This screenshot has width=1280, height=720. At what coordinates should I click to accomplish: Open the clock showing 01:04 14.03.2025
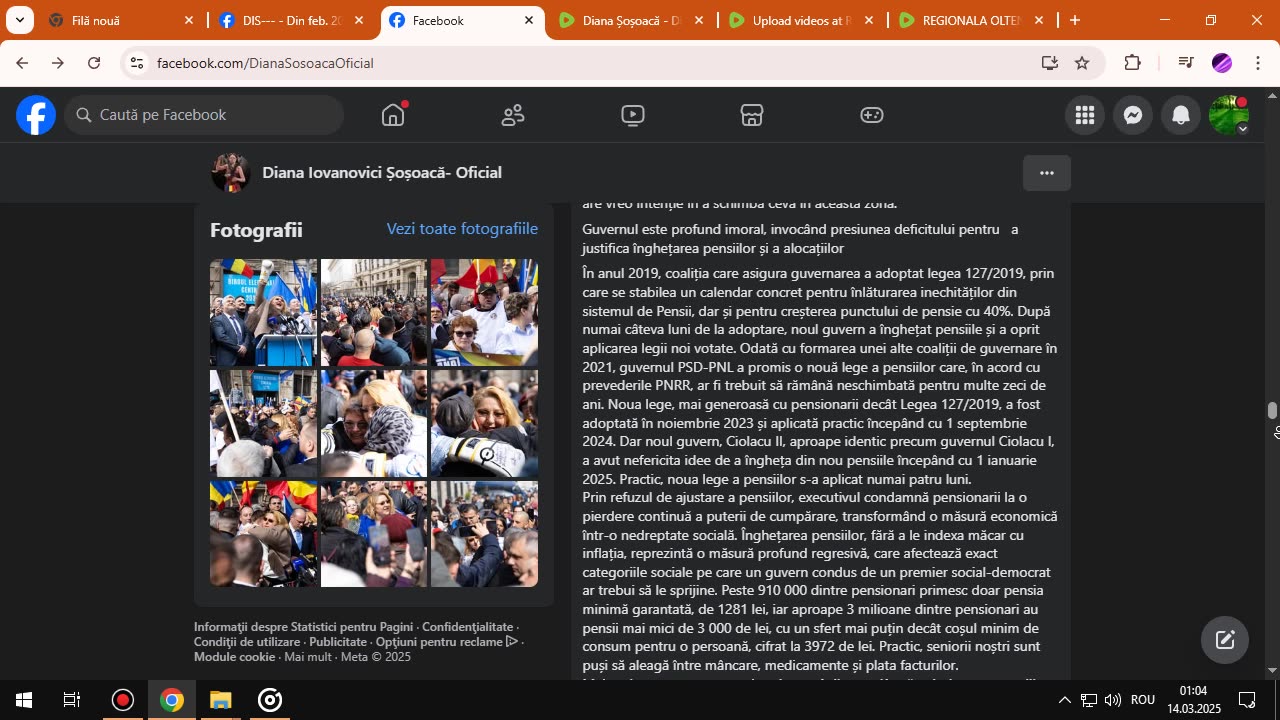(1194, 700)
